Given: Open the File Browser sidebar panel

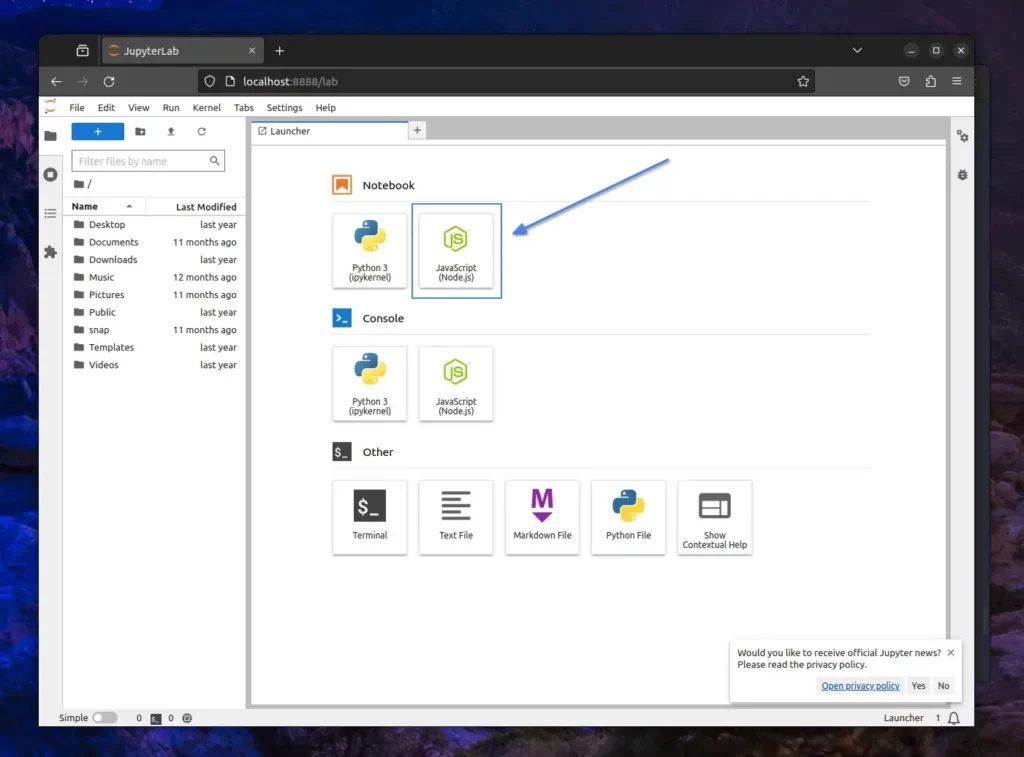Looking at the screenshot, I should coord(50,136).
